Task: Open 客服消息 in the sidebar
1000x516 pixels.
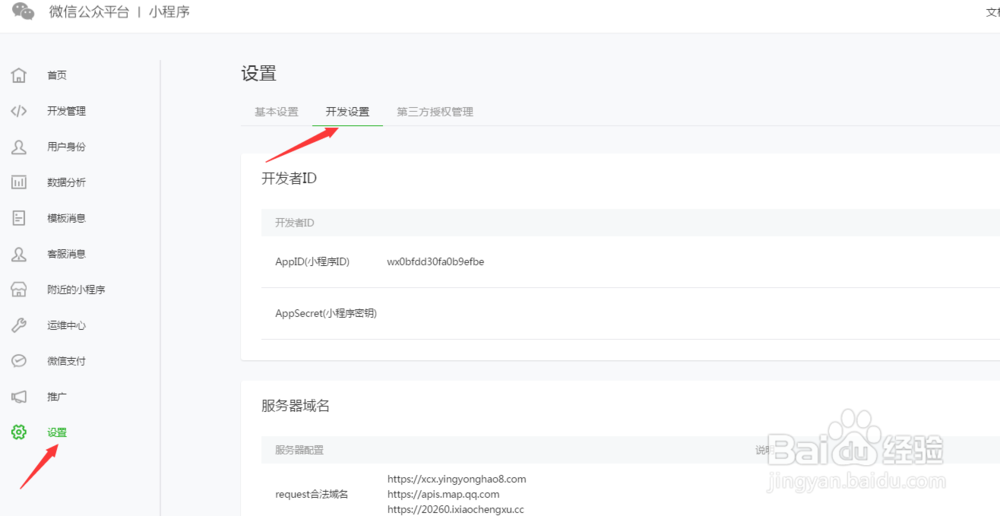Action: click(x=66, y=254)
